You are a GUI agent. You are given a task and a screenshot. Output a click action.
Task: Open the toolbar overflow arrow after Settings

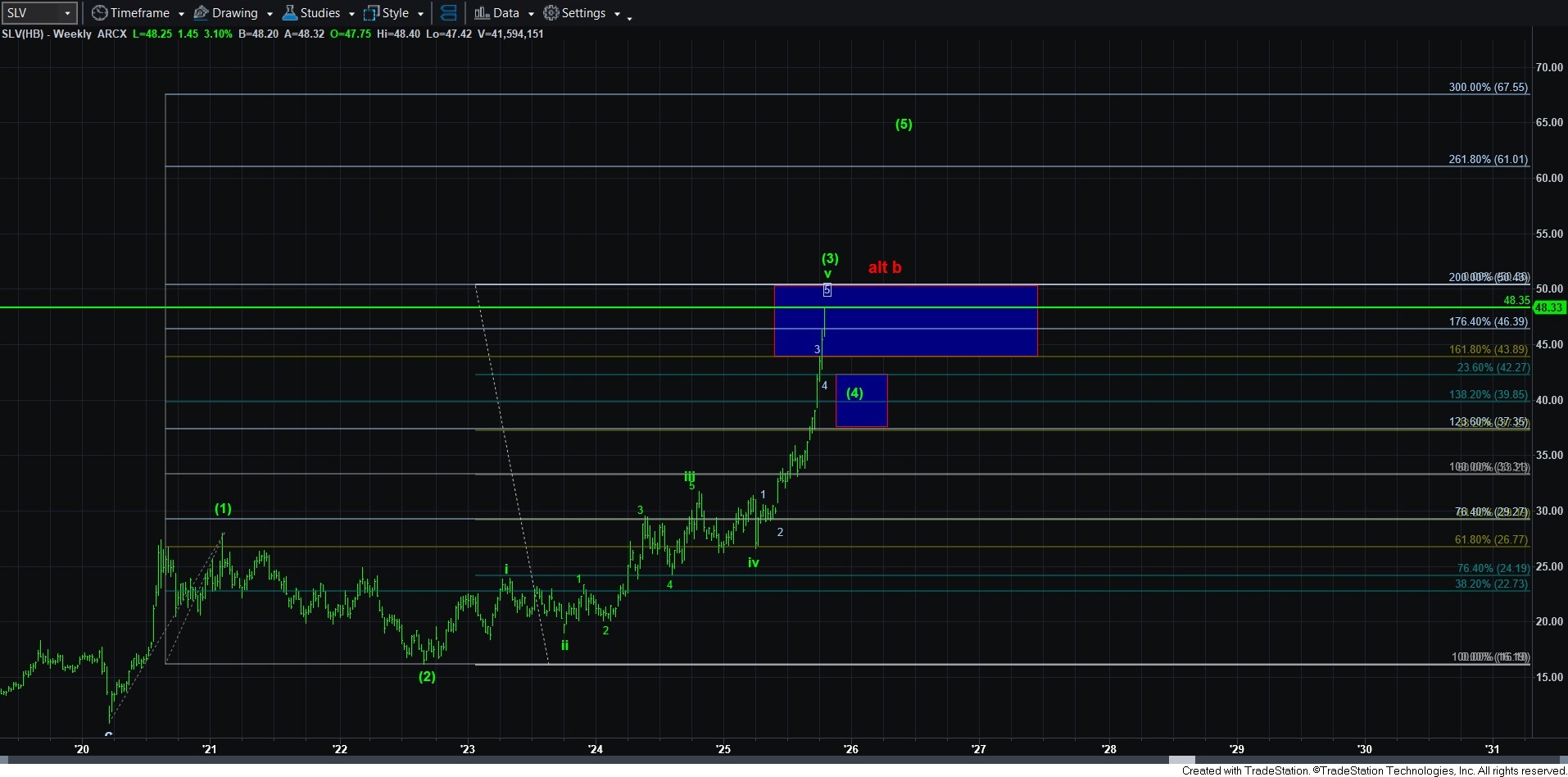(x=629, y=18)
